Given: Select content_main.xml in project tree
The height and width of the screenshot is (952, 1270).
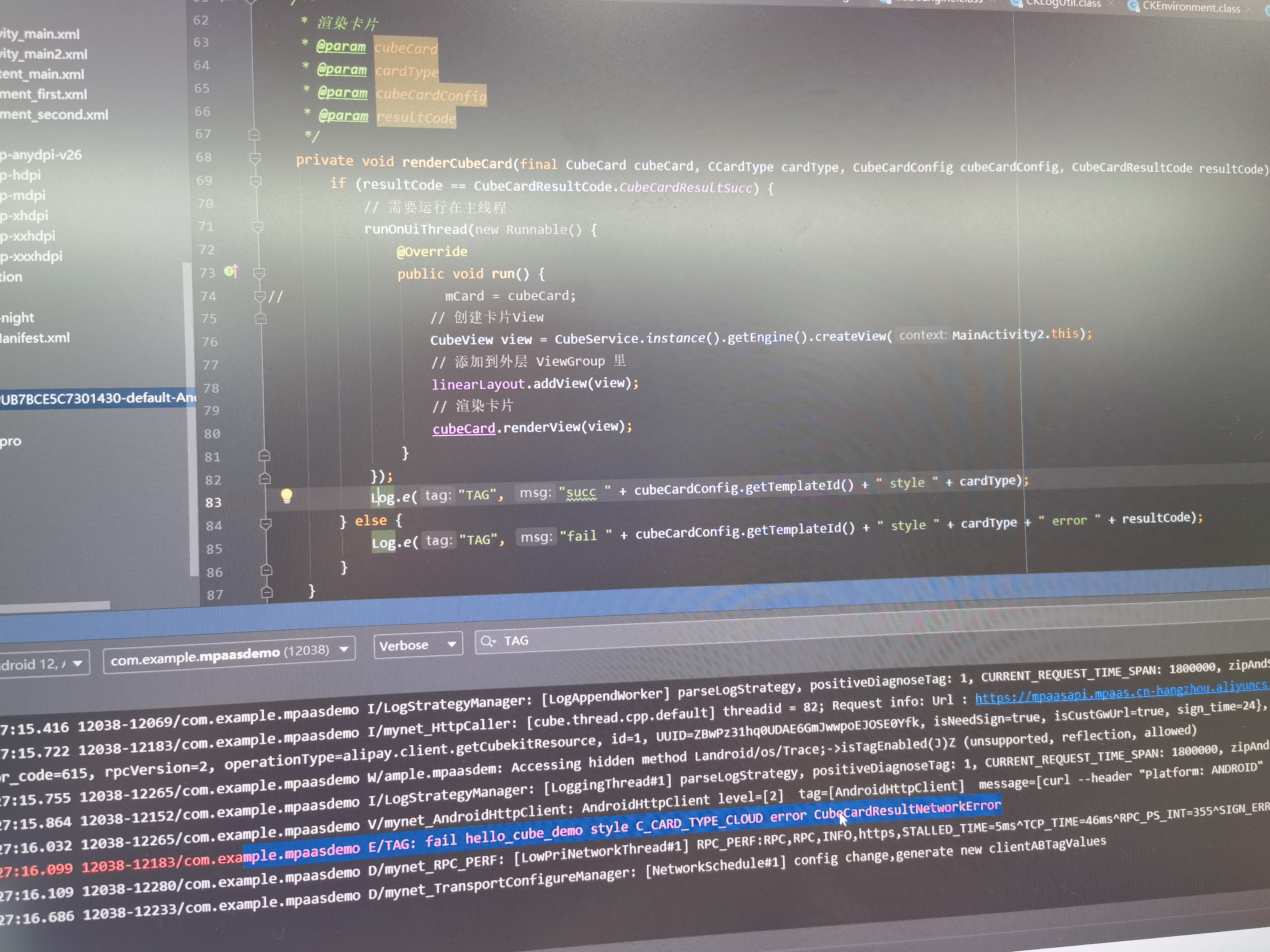Looking at the screenshot, I should point(42,74).
